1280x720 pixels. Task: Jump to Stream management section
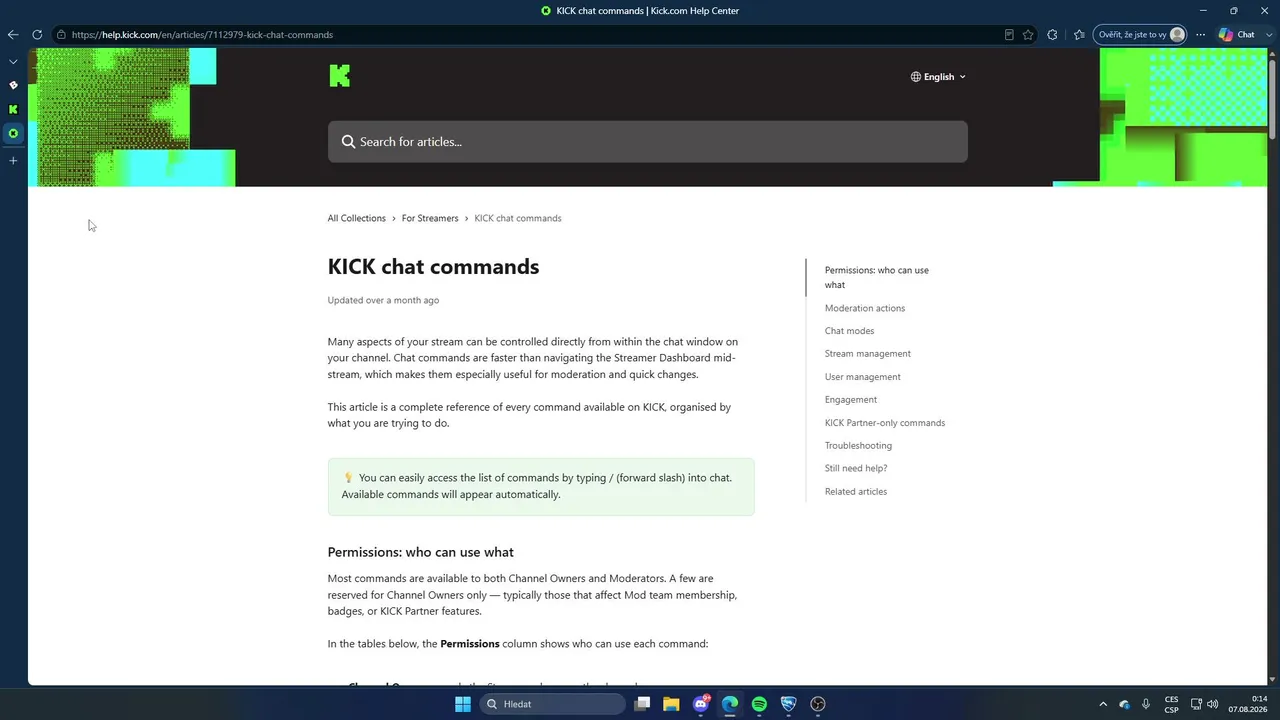click(868, 354)
